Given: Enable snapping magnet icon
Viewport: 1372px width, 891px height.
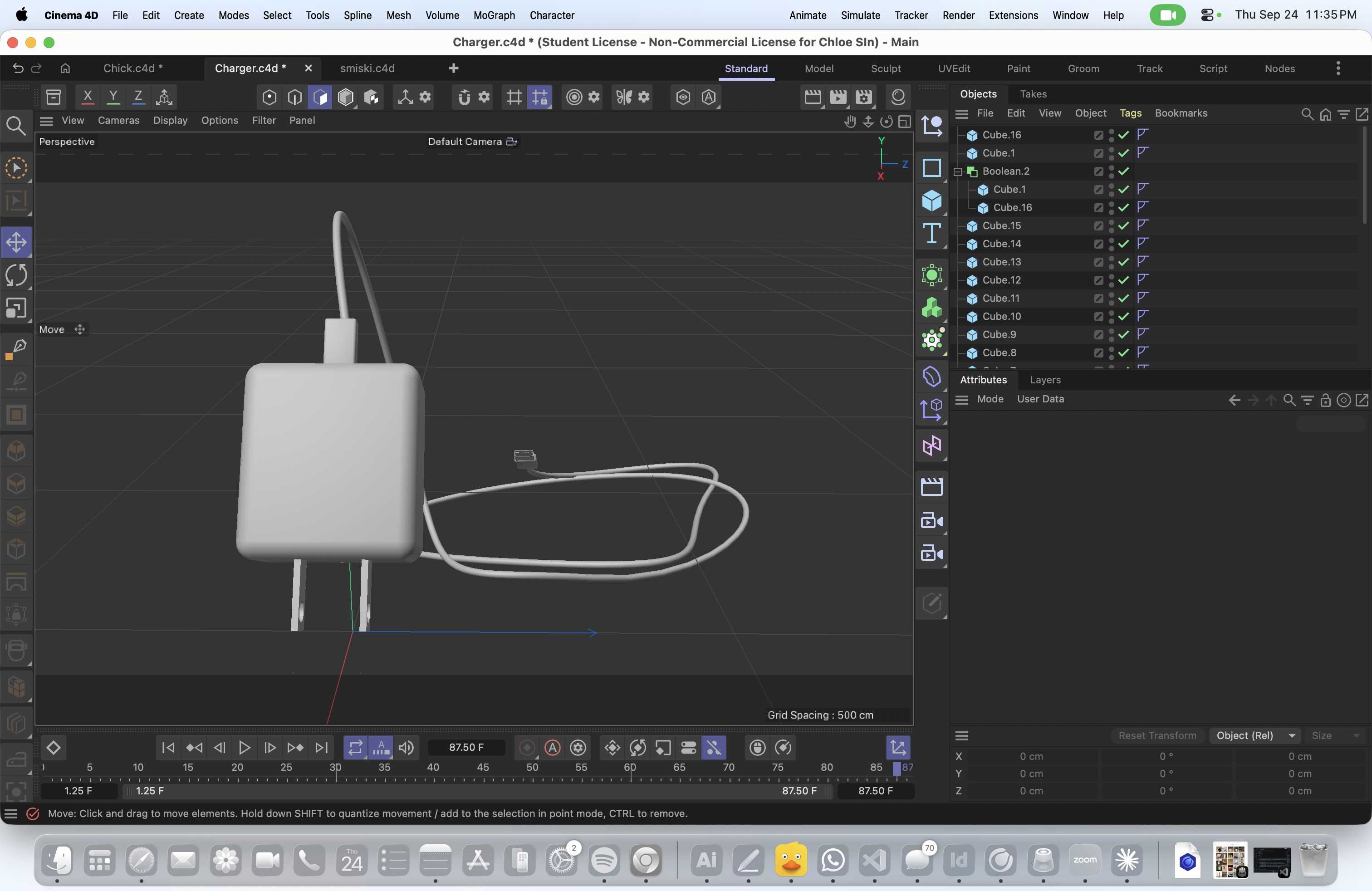Looking at the screenshot, I should 464,97.
